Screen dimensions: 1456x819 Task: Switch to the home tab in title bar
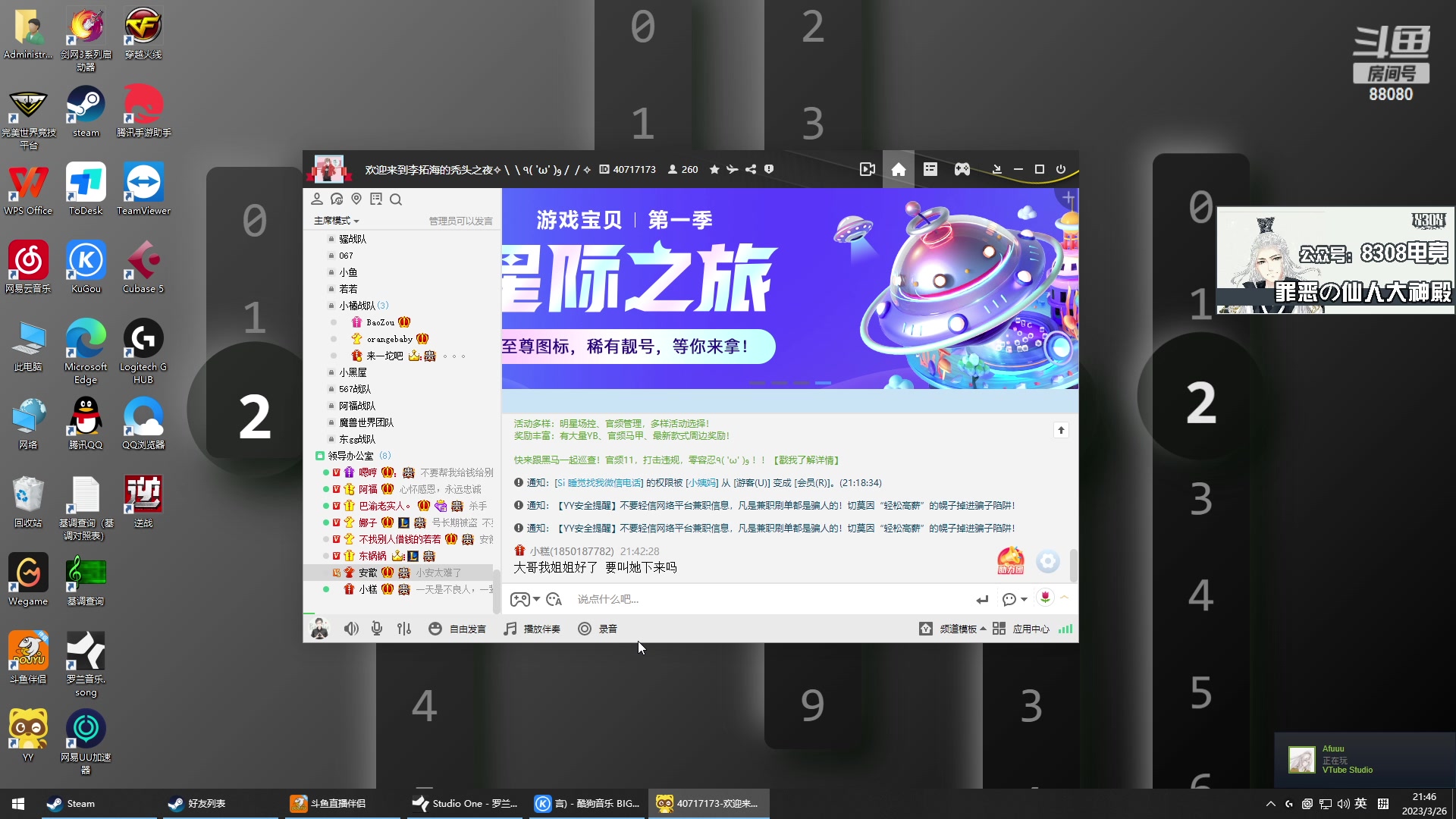[x=899, y=170]
